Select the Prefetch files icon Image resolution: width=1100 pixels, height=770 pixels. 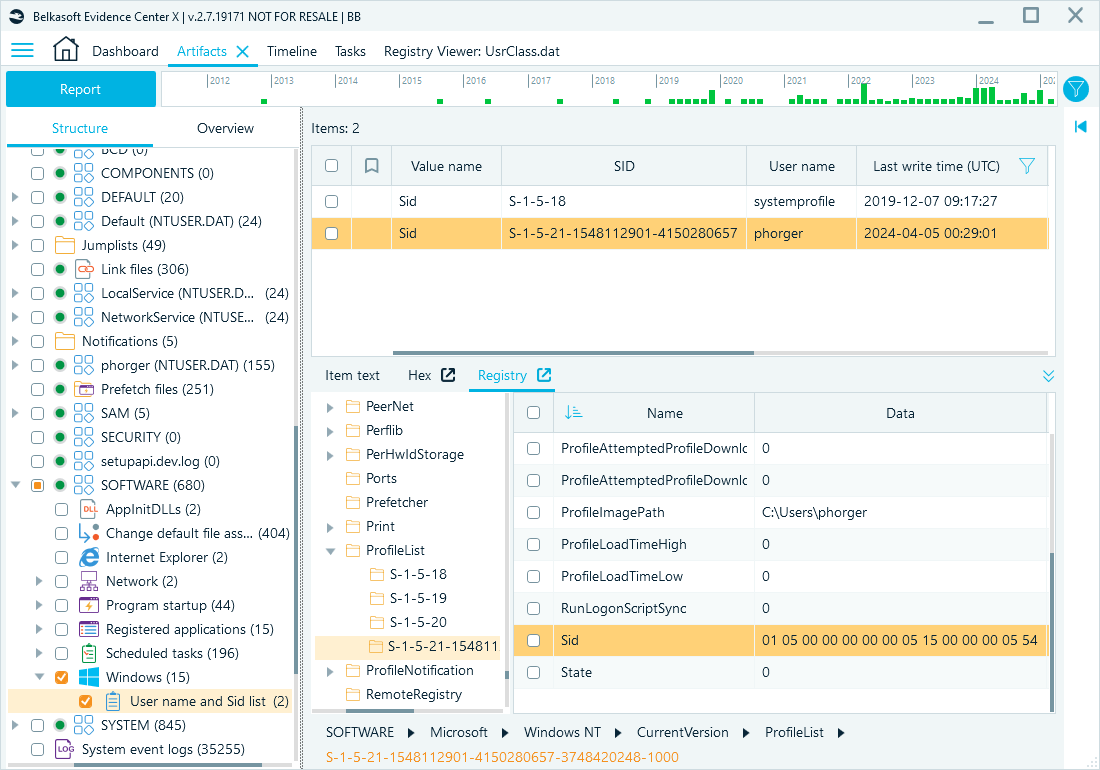point(84,389)
